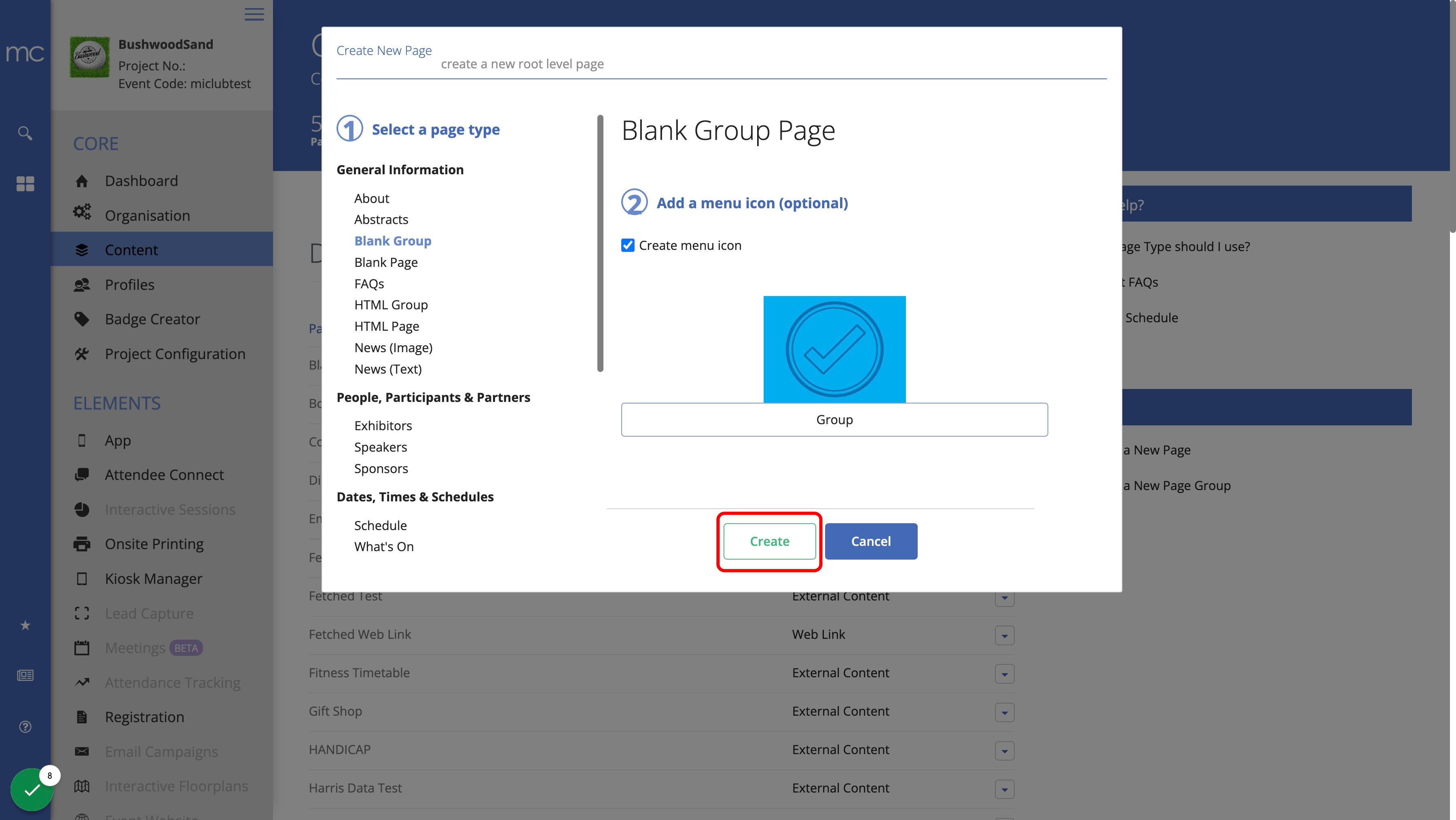Expand dropdown arrow for Fetched Test row
The width and height of the screenshot is (1456, 820).
1004,599
